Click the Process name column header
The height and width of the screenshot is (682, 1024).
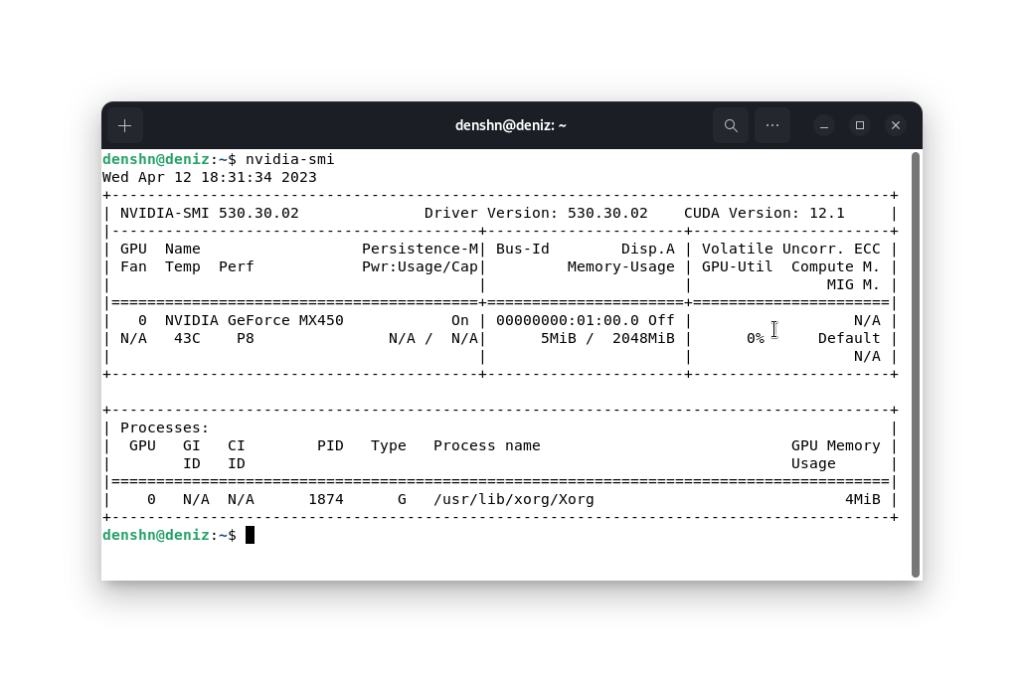point(487,446)
